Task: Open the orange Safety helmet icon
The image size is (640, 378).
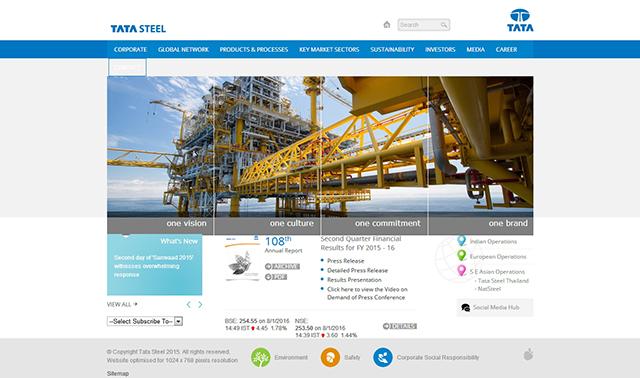Action: coord(330,357)
